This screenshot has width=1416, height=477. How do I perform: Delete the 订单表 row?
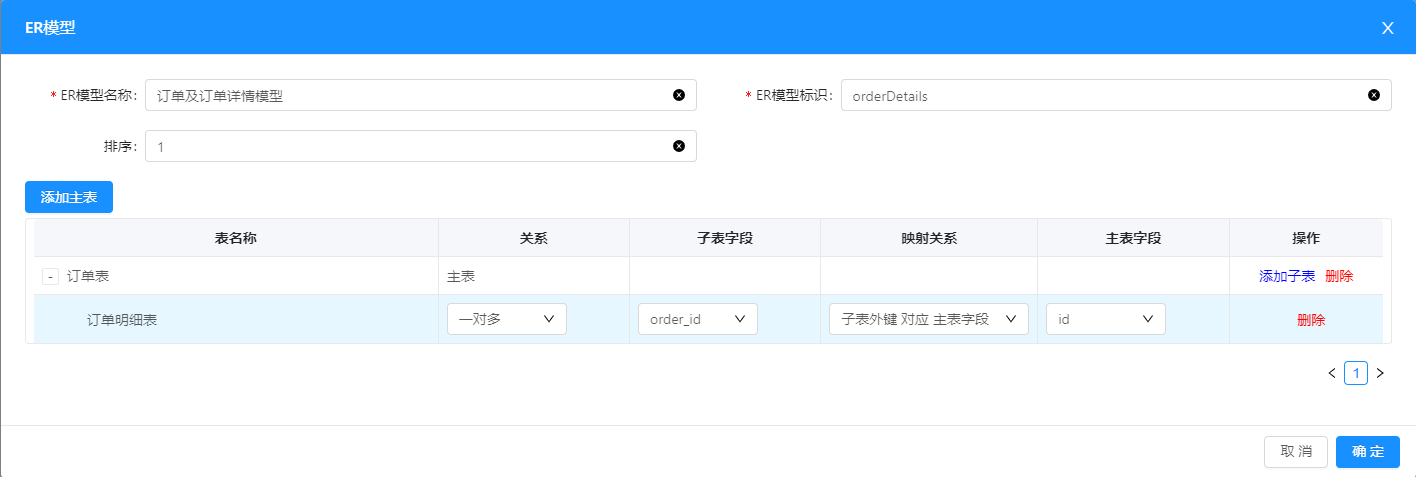(x=1339, y=276)
